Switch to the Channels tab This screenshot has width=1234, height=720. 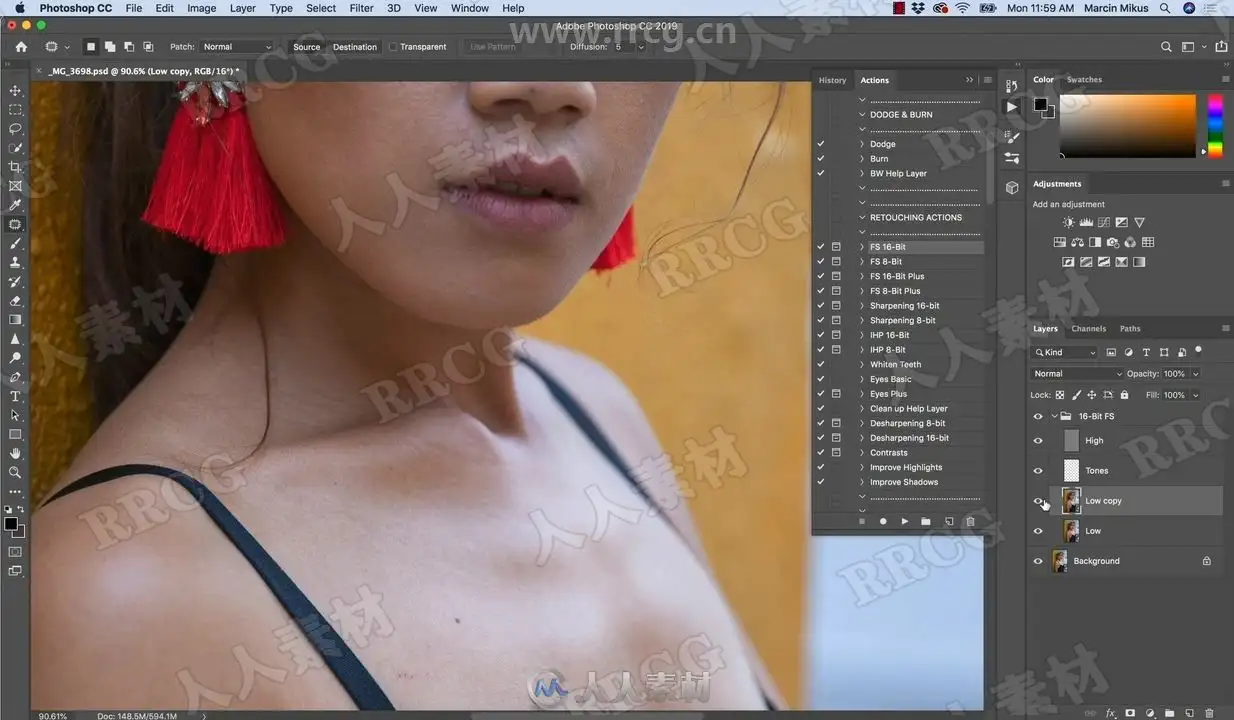(x=1088, y=328)
